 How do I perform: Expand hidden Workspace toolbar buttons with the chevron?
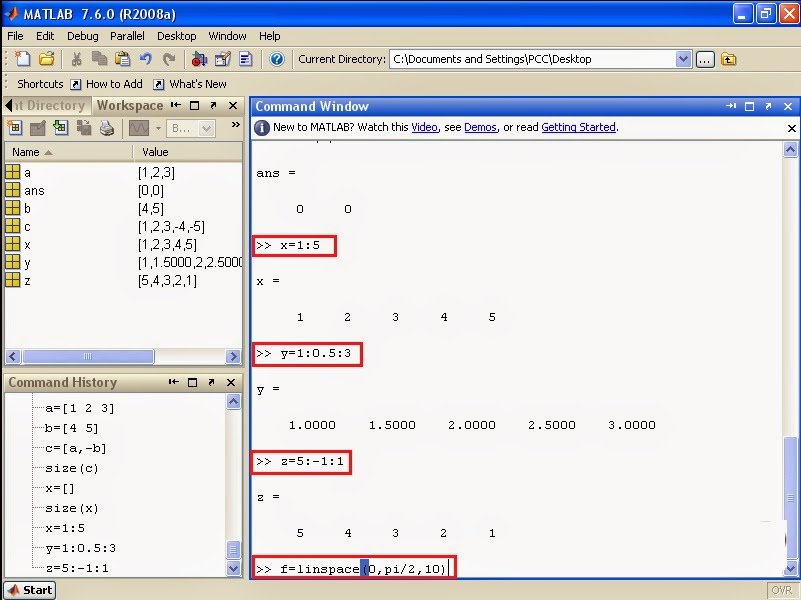(x=234, y=126)
